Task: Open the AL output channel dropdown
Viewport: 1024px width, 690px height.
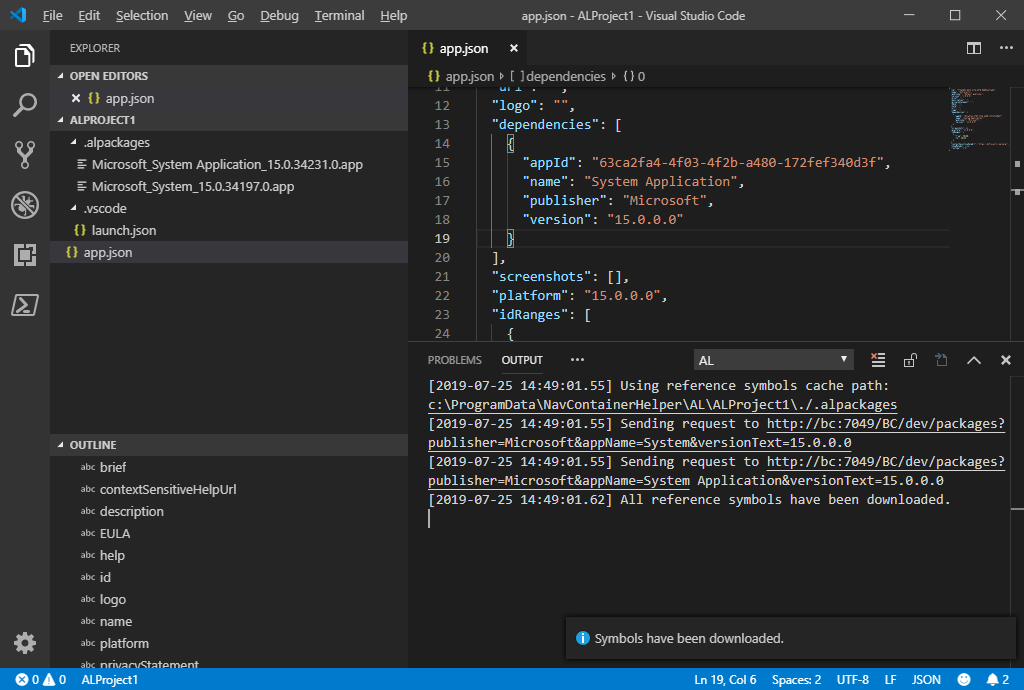Action: click(x=773, y=360)
